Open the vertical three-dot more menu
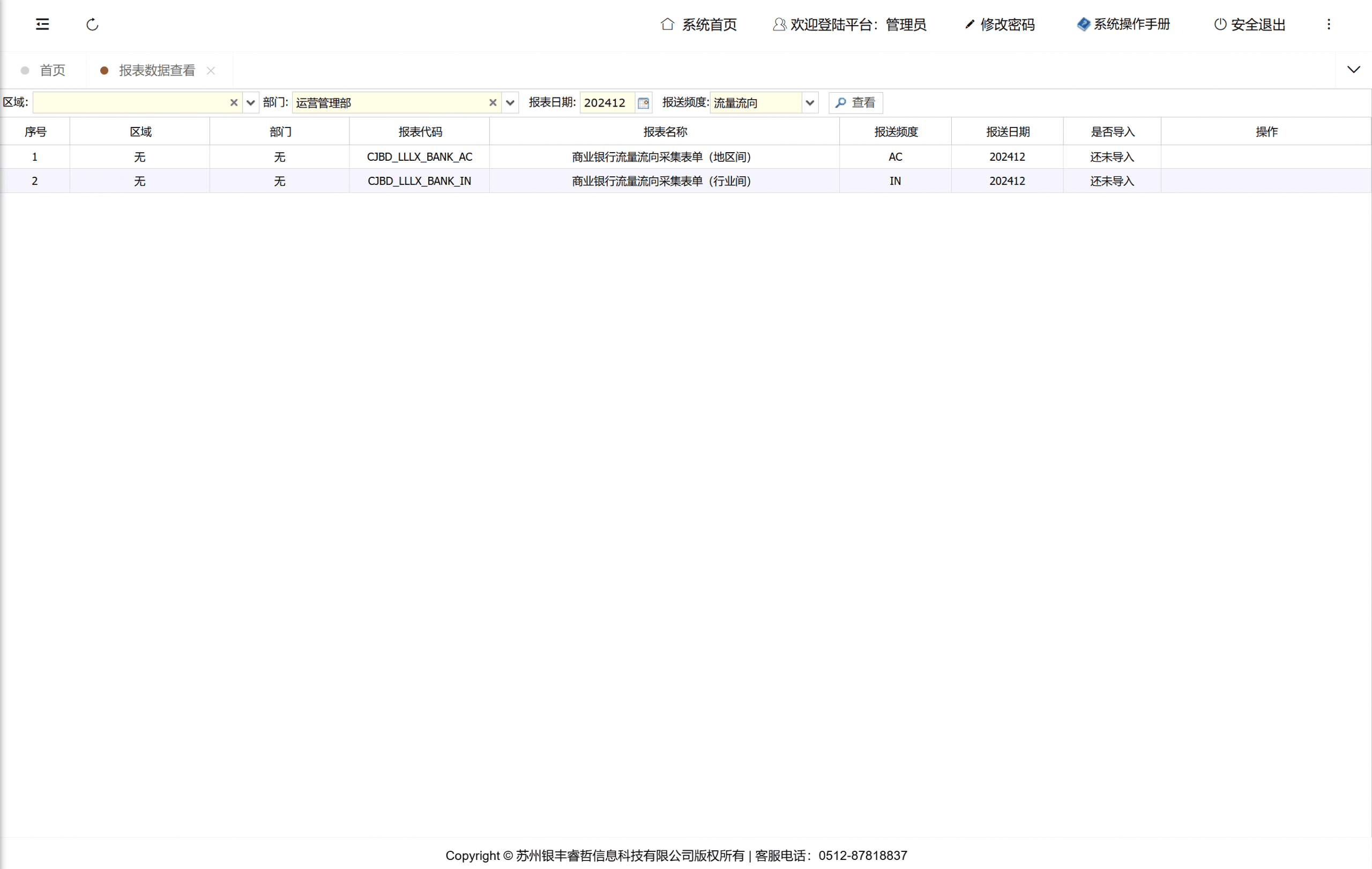This screenshot has width=1372, height=869. (x=1329, y=25)
